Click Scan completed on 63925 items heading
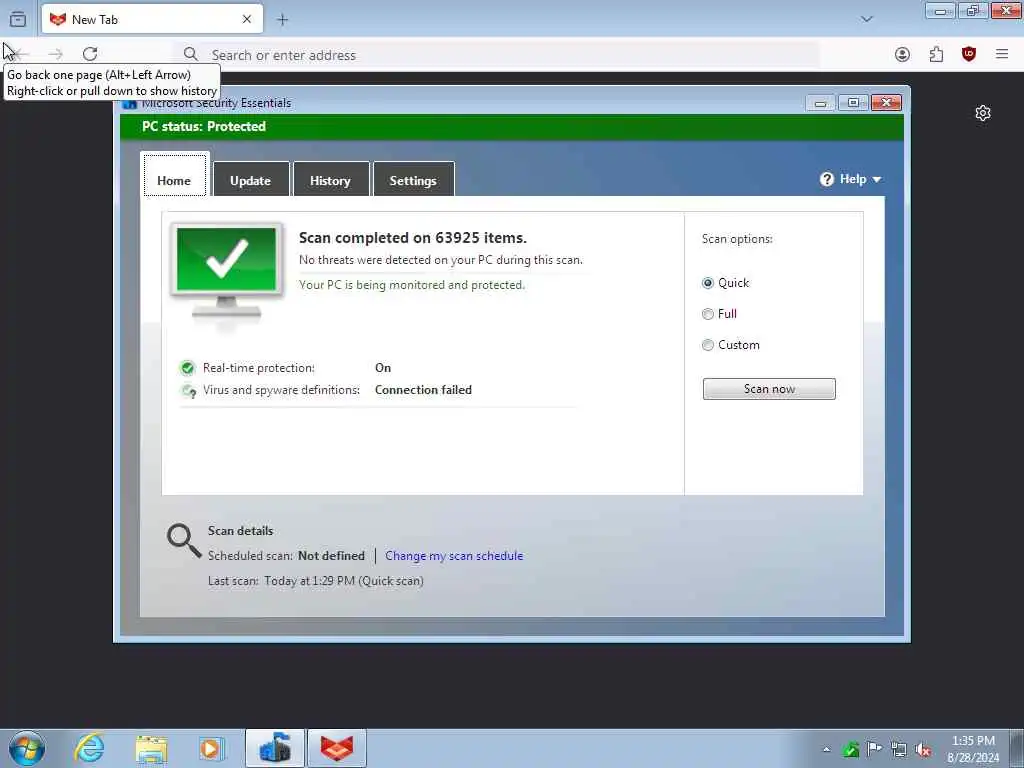 click(413, 238)
